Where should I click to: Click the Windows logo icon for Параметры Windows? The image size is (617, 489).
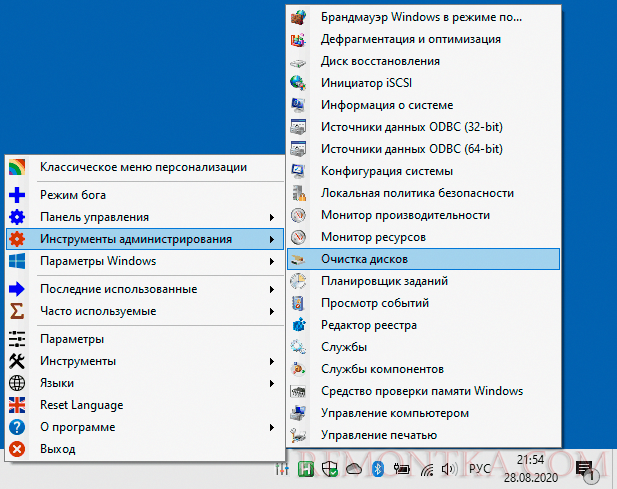click(x=17, y=261)
